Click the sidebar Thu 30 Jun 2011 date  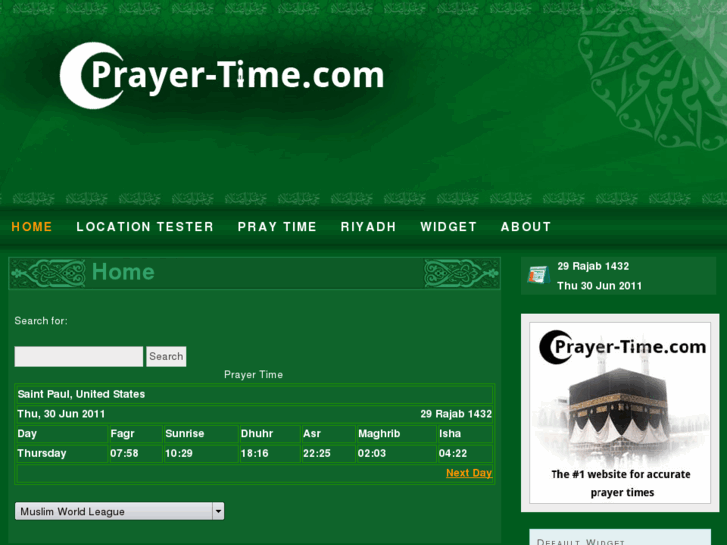tap(599, 286)
